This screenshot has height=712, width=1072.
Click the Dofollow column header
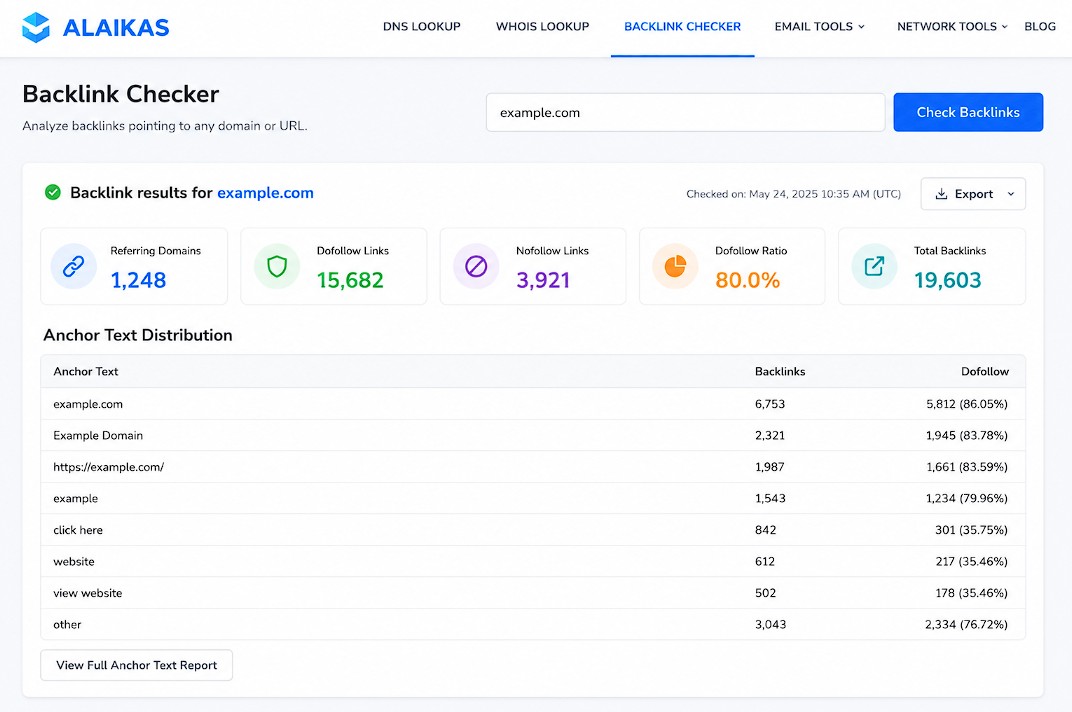coord(984,371)
